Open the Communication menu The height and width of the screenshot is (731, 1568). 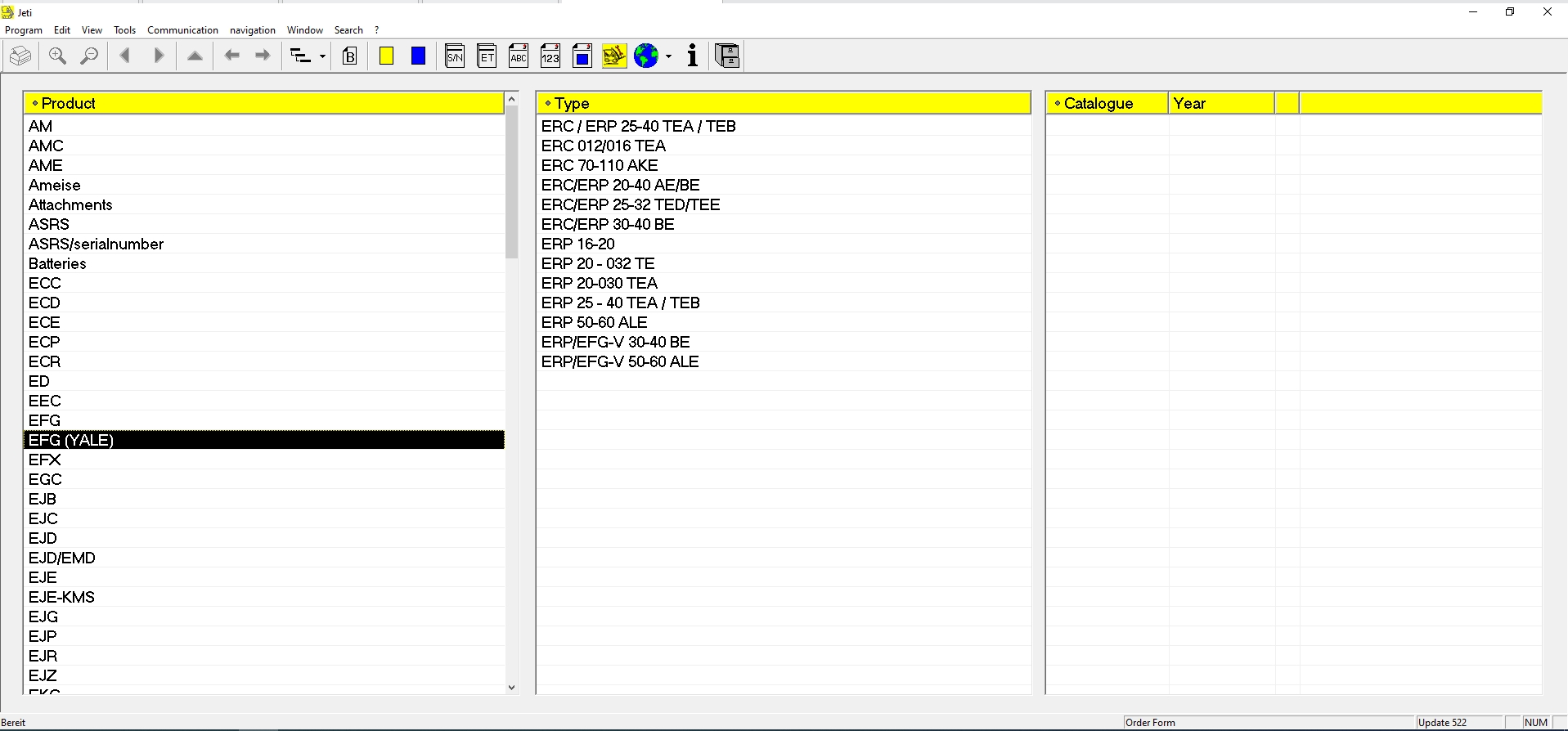pos(182,30)
